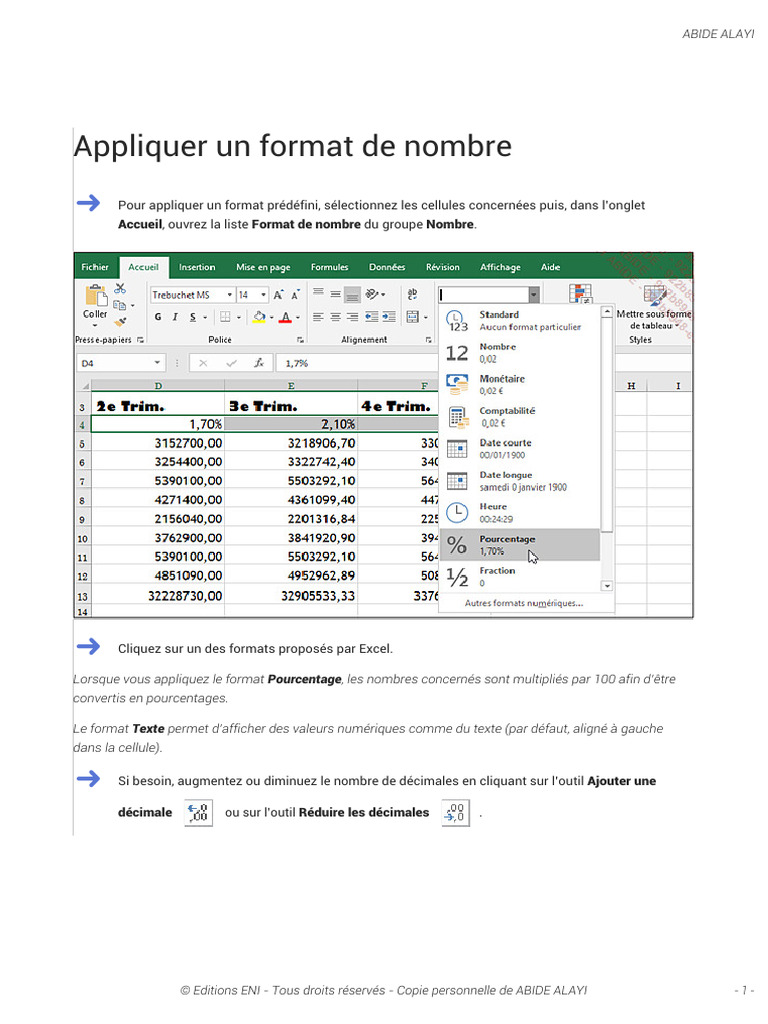
Task: Open the Trebuchet MS font dropdown
Action: (229, 295)
